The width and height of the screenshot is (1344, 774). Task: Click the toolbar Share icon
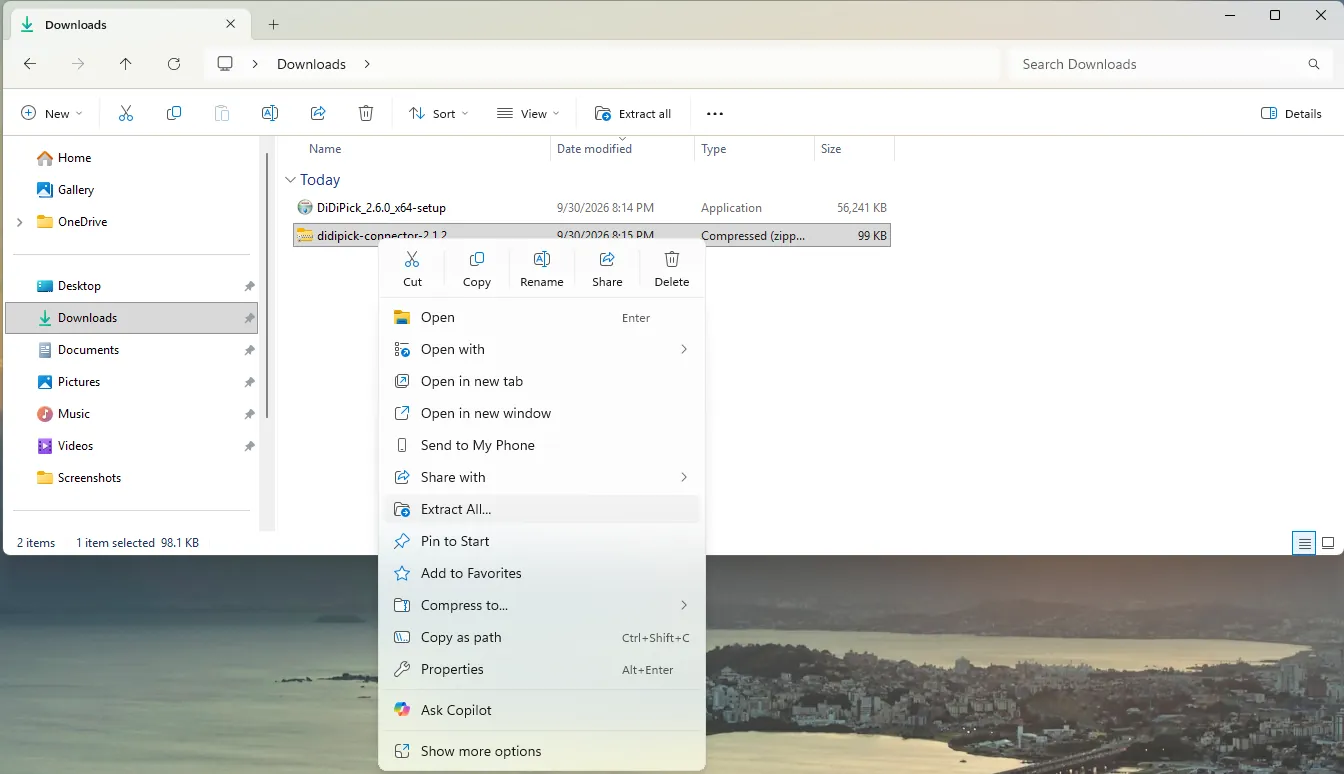click(318, 113)
